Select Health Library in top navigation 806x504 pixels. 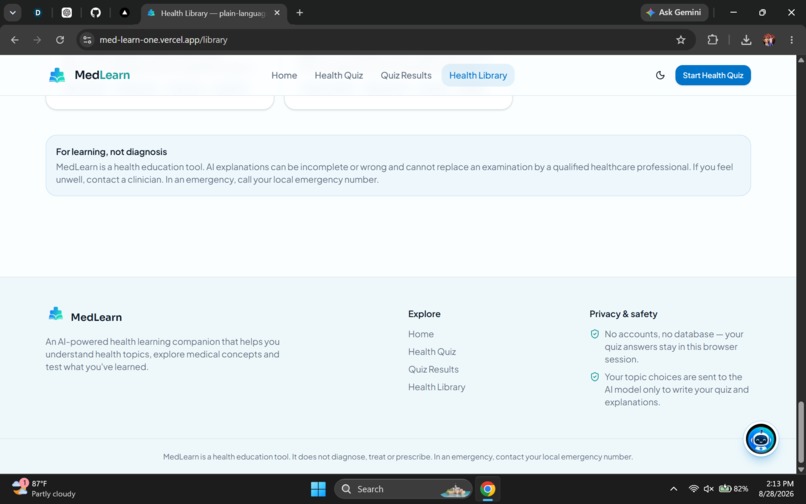click(478, 75)
